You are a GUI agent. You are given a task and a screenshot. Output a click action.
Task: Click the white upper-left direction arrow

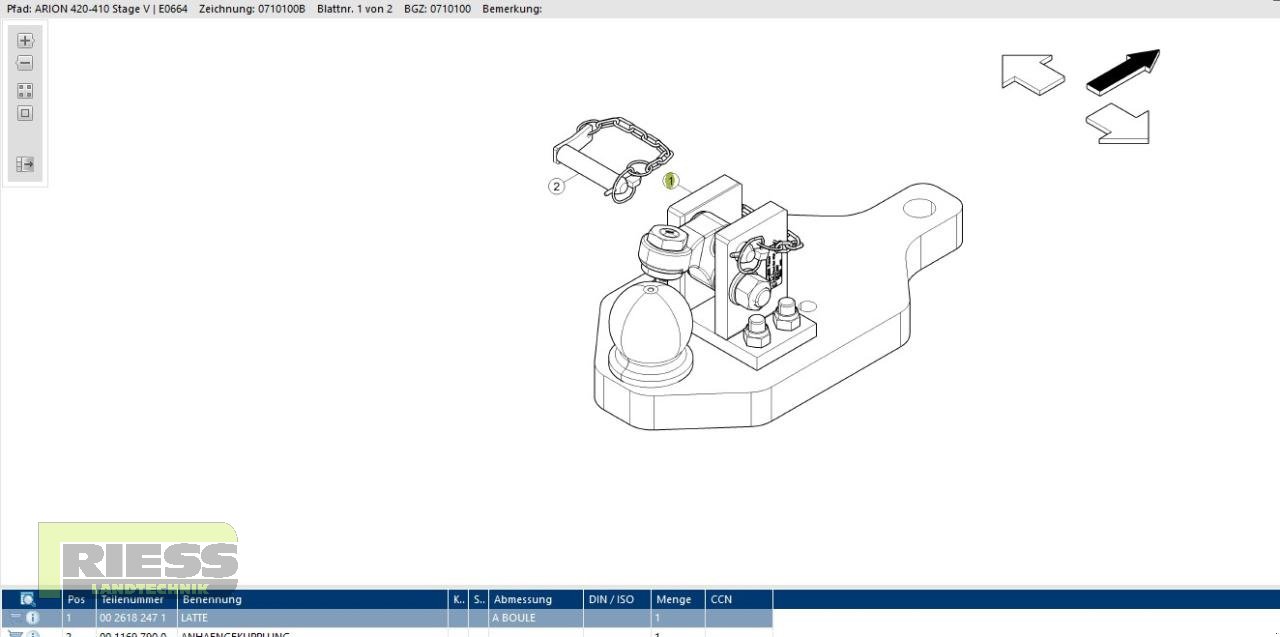click(x=1031, y=74)
